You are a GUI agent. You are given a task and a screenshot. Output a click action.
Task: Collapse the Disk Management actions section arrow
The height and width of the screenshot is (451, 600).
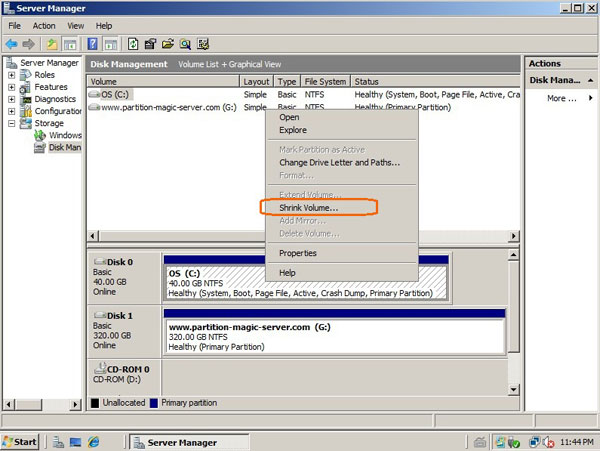pos(590,80)
